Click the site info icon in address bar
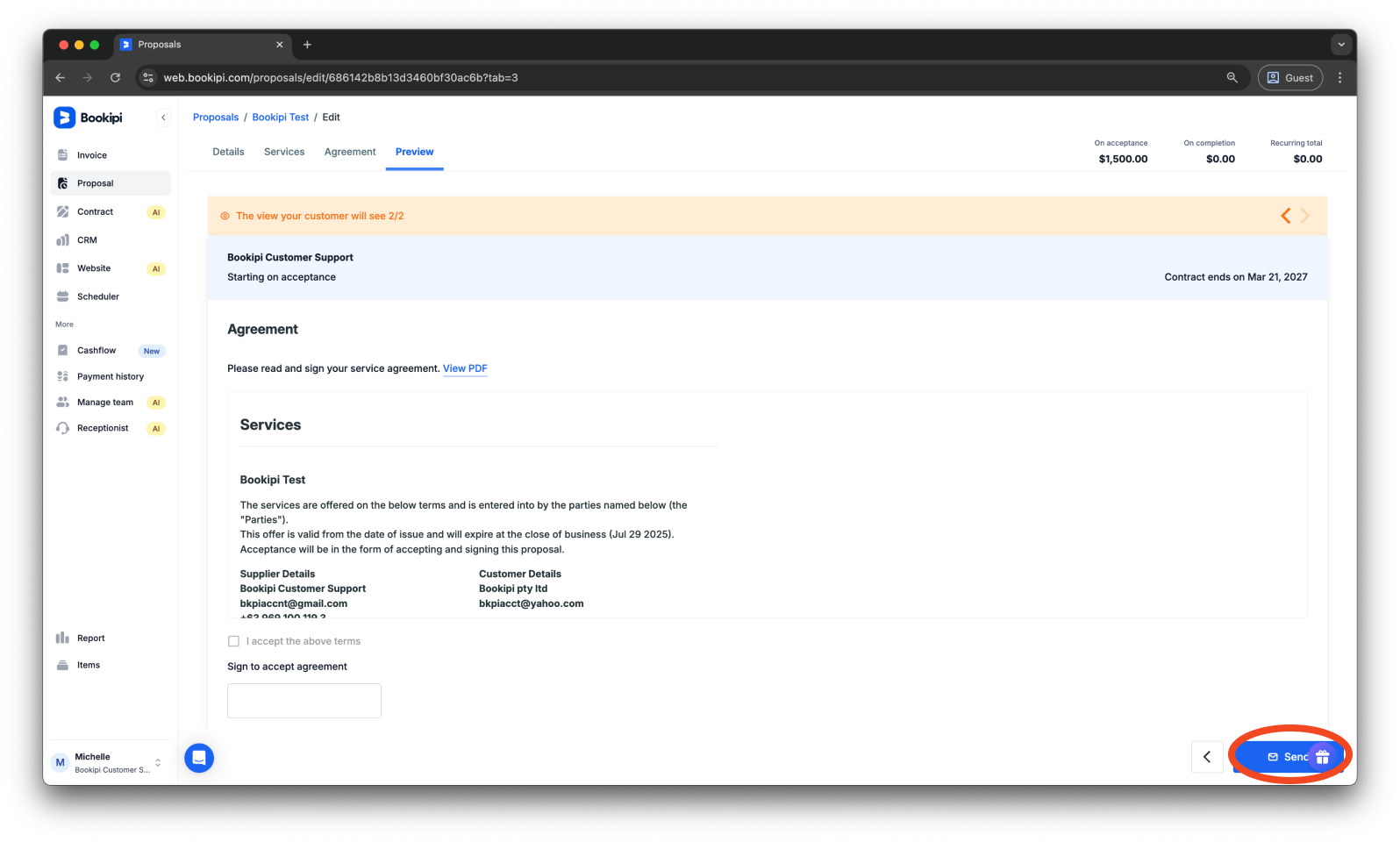The width and height of the screenshot is (1400, 842). click(x=148, y=77)
